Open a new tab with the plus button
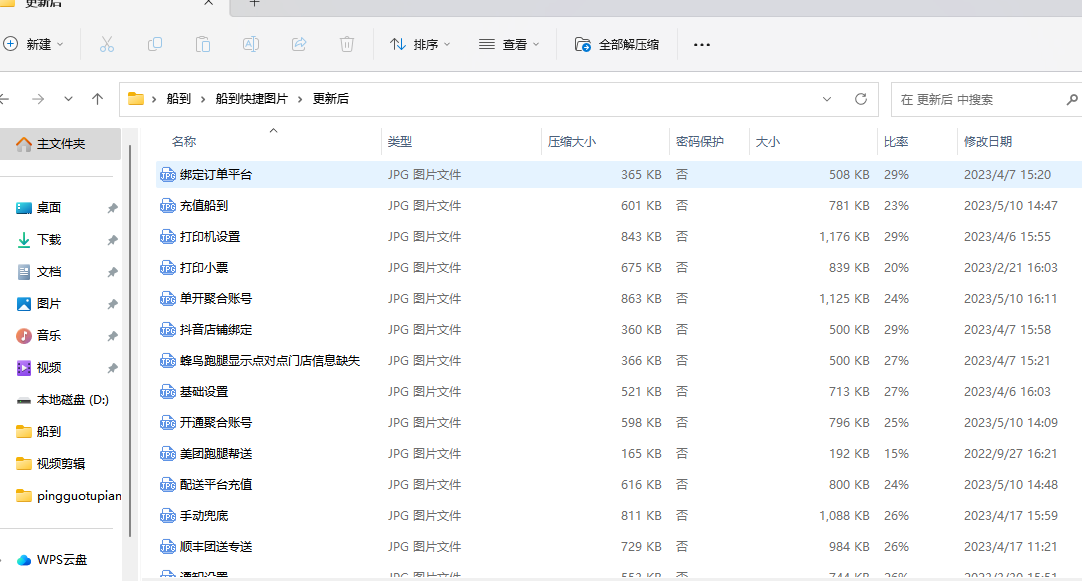 (254, 6)
